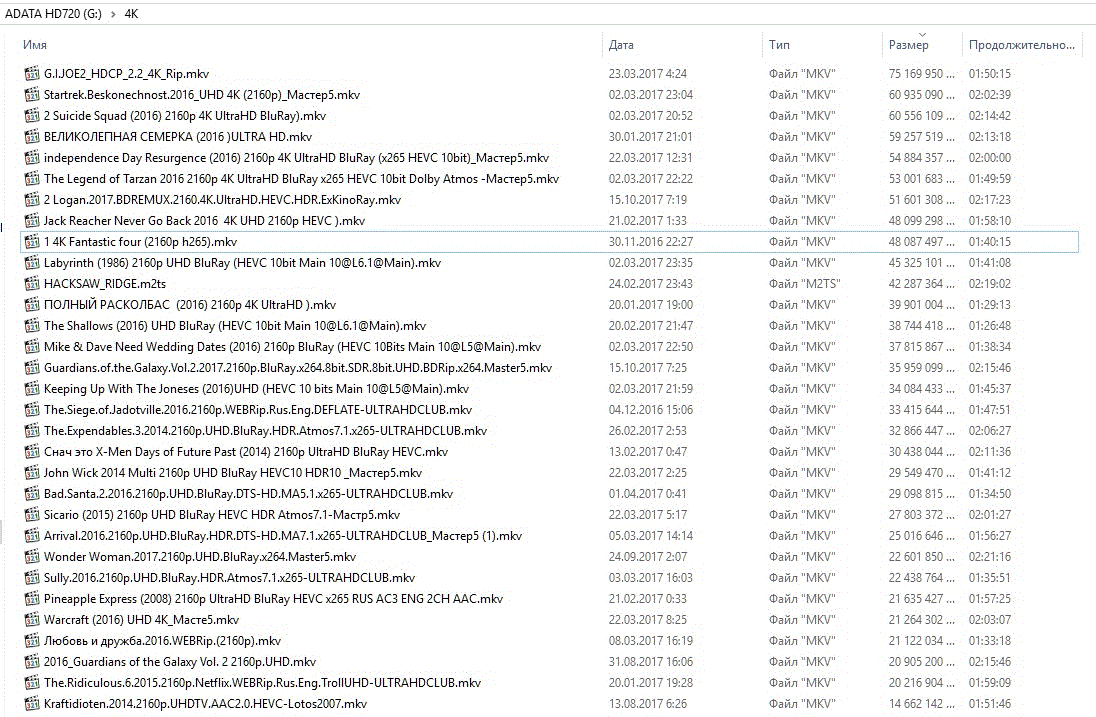Click the breadcrumb chevron after ADATA HD720
The height and width of the screenshot is (717, 1096).
click(112, 13)
